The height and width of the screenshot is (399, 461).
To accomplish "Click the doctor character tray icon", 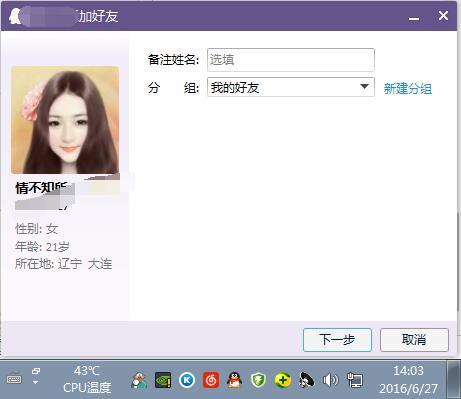I will (139, 380).
